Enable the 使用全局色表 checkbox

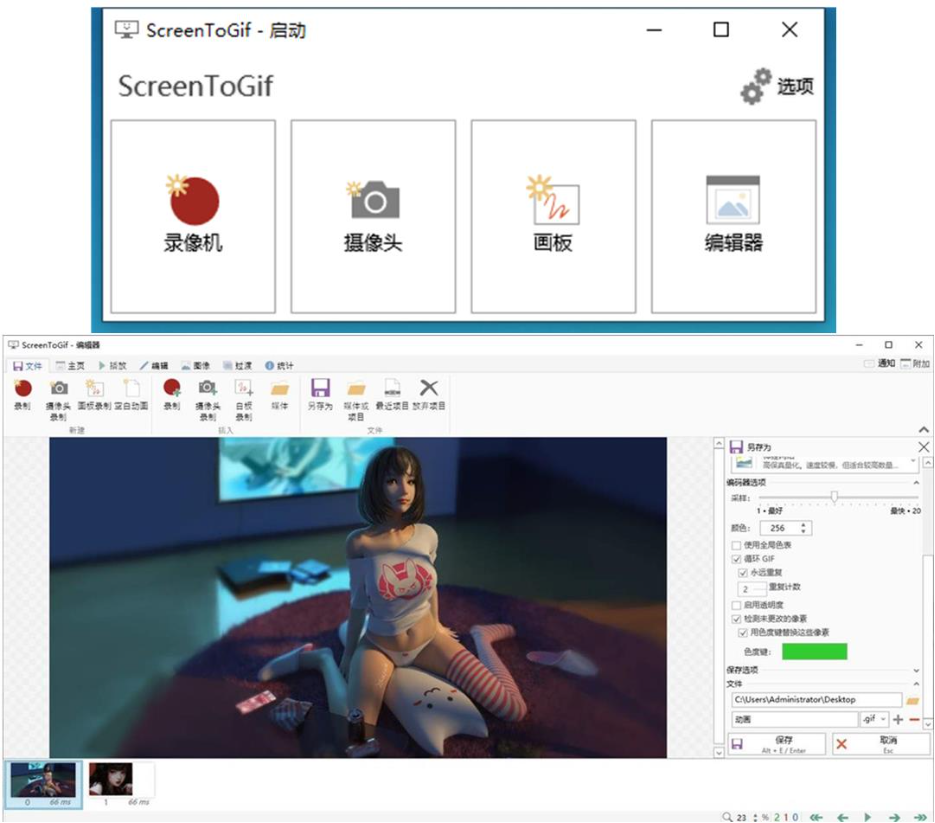[x=737, y=545]
